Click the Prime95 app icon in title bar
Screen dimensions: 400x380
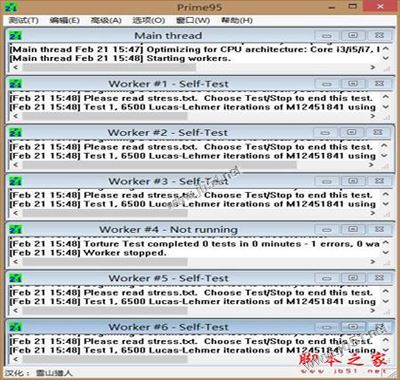(x=10, y=7)
